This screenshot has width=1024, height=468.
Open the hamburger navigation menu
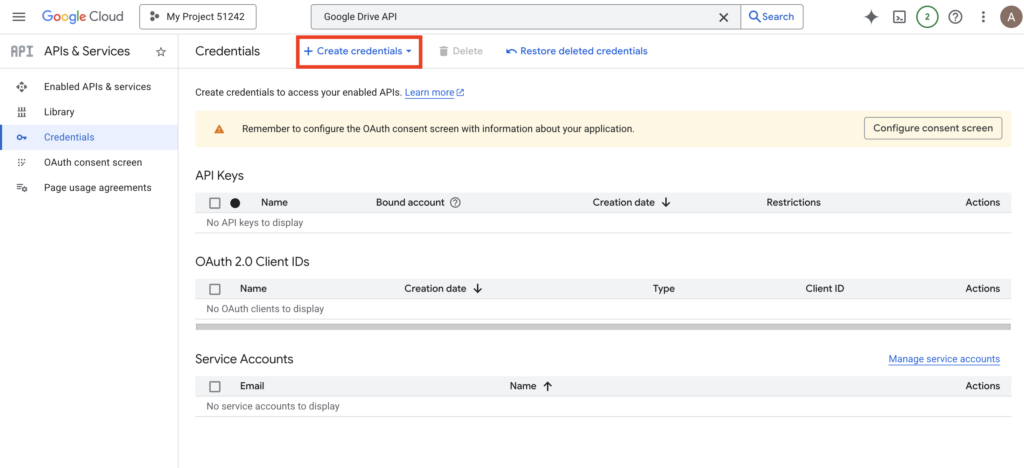[x=19, y=17]
